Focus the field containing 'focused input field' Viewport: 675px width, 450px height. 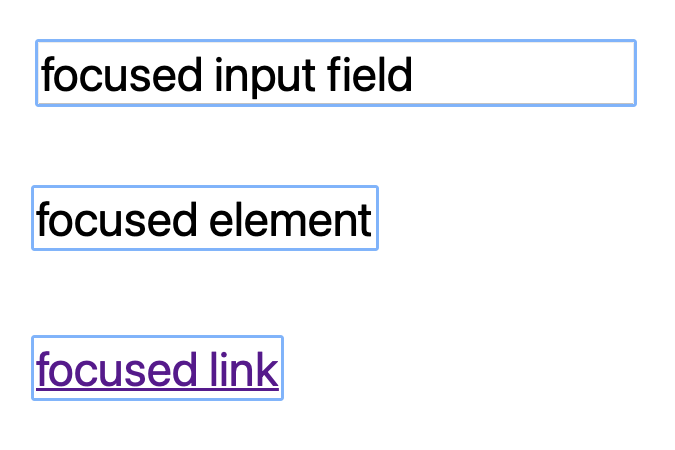[x=335, y=73]
